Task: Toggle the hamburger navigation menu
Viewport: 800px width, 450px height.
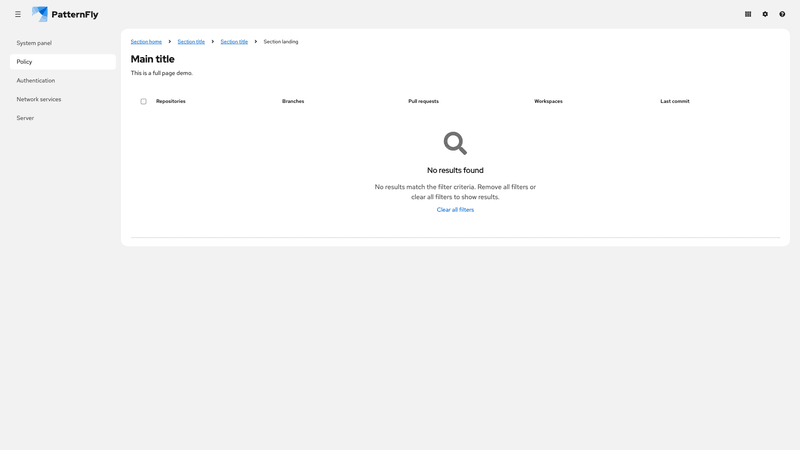Action: pyautogui.click(x=18, y=14)
